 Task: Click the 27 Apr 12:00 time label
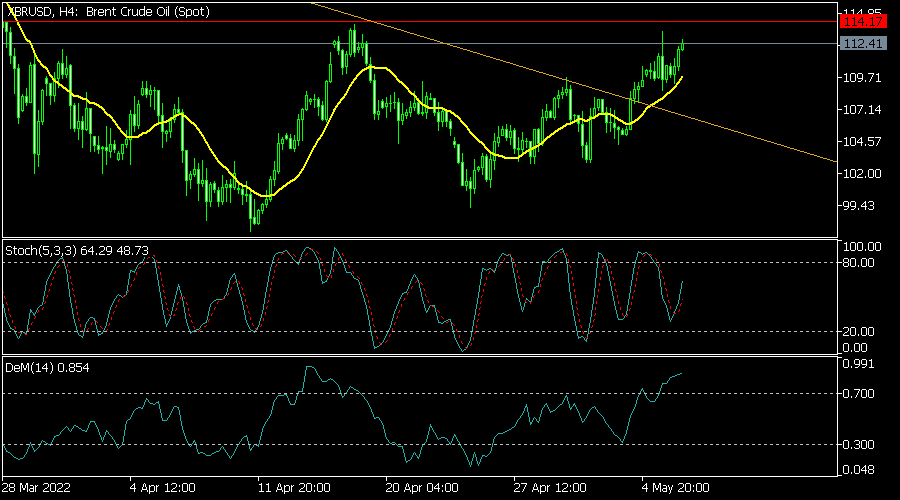tap(550, 488)
